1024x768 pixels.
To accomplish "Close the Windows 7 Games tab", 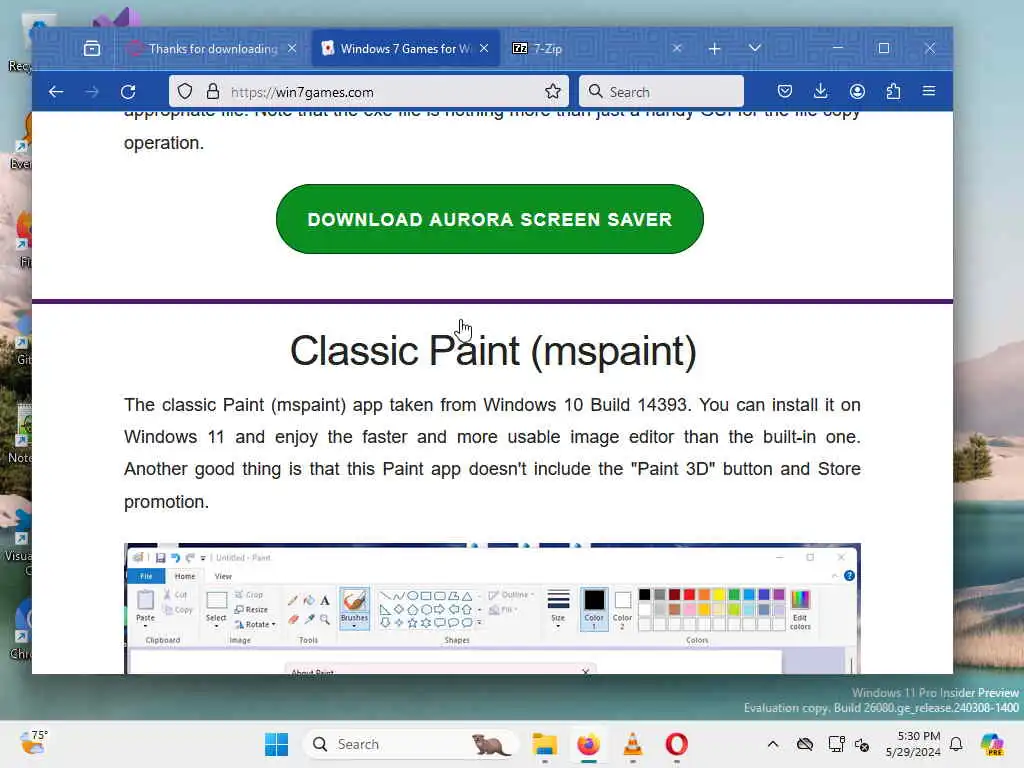I will 484,48.
